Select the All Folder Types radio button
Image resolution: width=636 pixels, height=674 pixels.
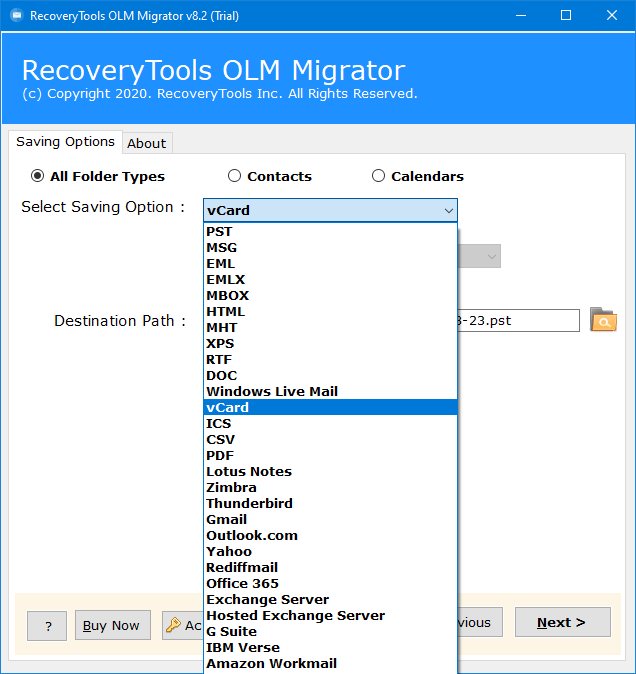37,176
